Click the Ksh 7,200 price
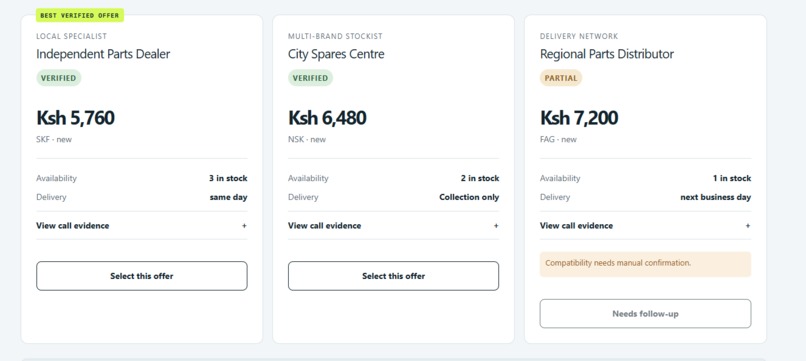The image size is (806, 361). (x=579, y=118)
